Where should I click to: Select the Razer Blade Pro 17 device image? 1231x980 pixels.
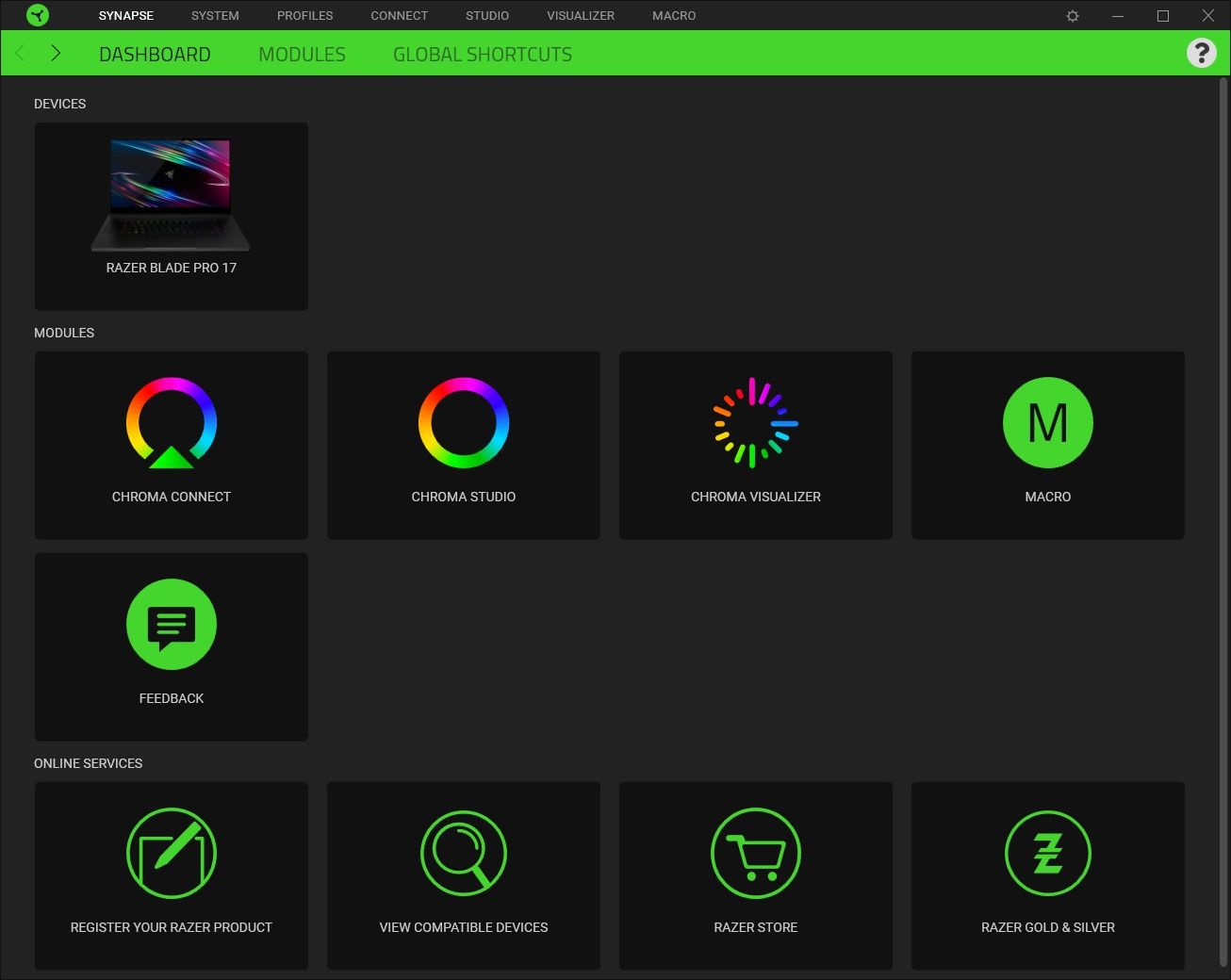point(171,195)
